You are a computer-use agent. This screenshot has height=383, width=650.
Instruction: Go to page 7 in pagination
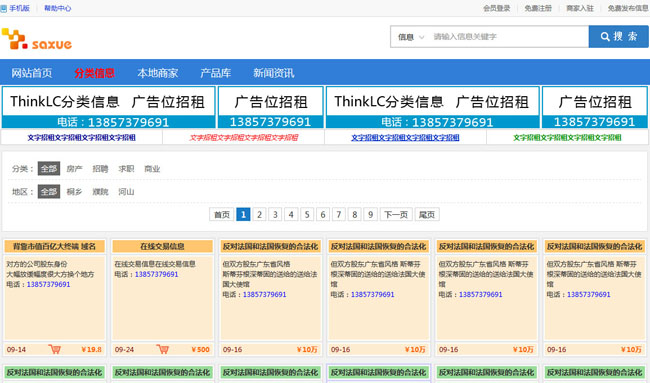click(339, 214)
